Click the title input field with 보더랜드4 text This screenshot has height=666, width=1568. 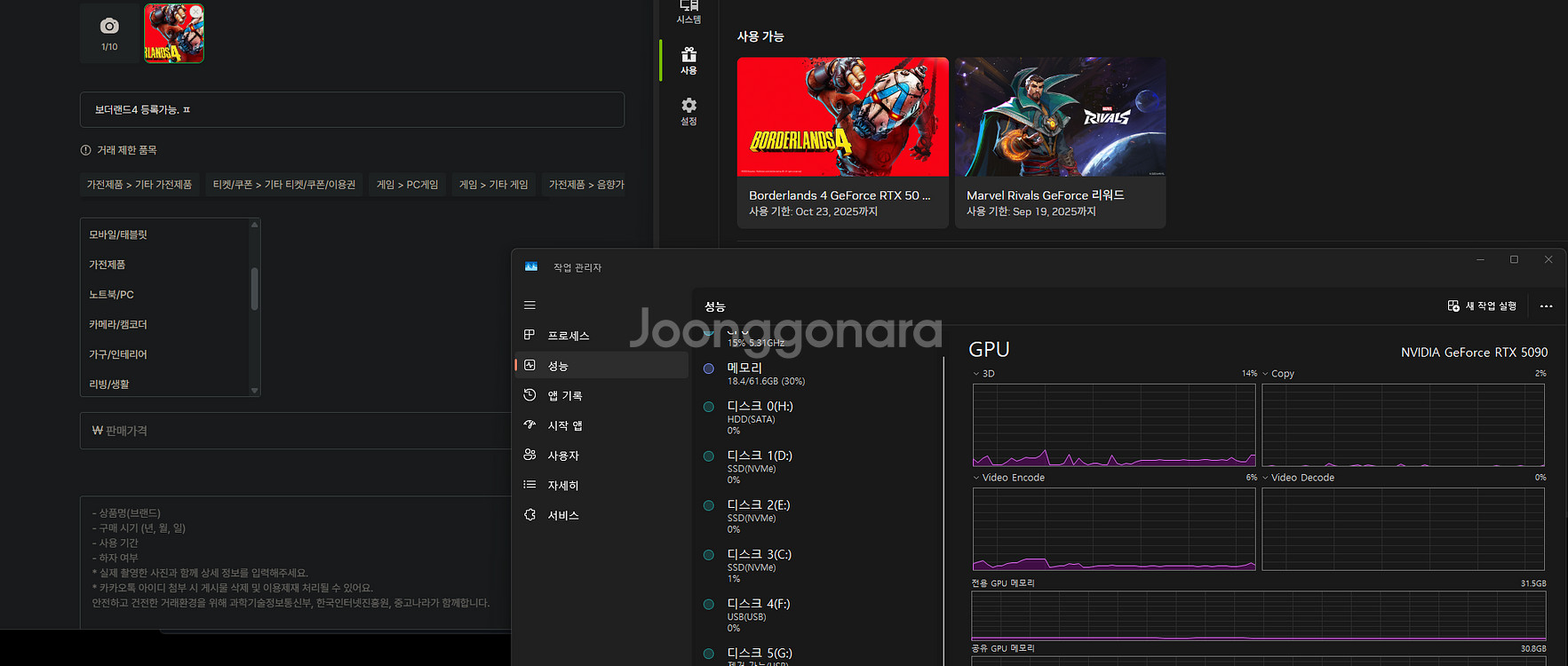[x=352, y=109]
